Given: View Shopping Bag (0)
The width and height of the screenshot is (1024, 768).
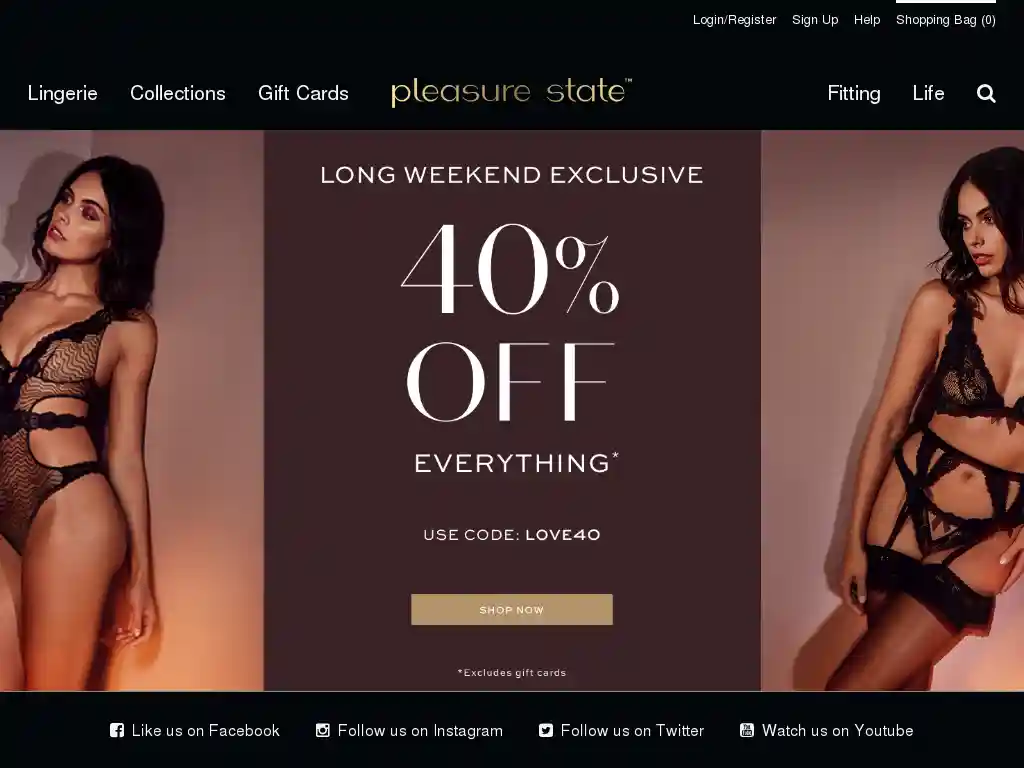Looking at the screenshot, I should click(x=946, y=20).
